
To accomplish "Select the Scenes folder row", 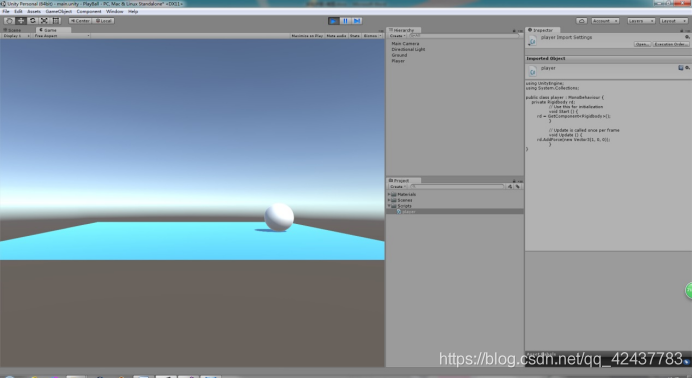I will click(x=455, y=200).
